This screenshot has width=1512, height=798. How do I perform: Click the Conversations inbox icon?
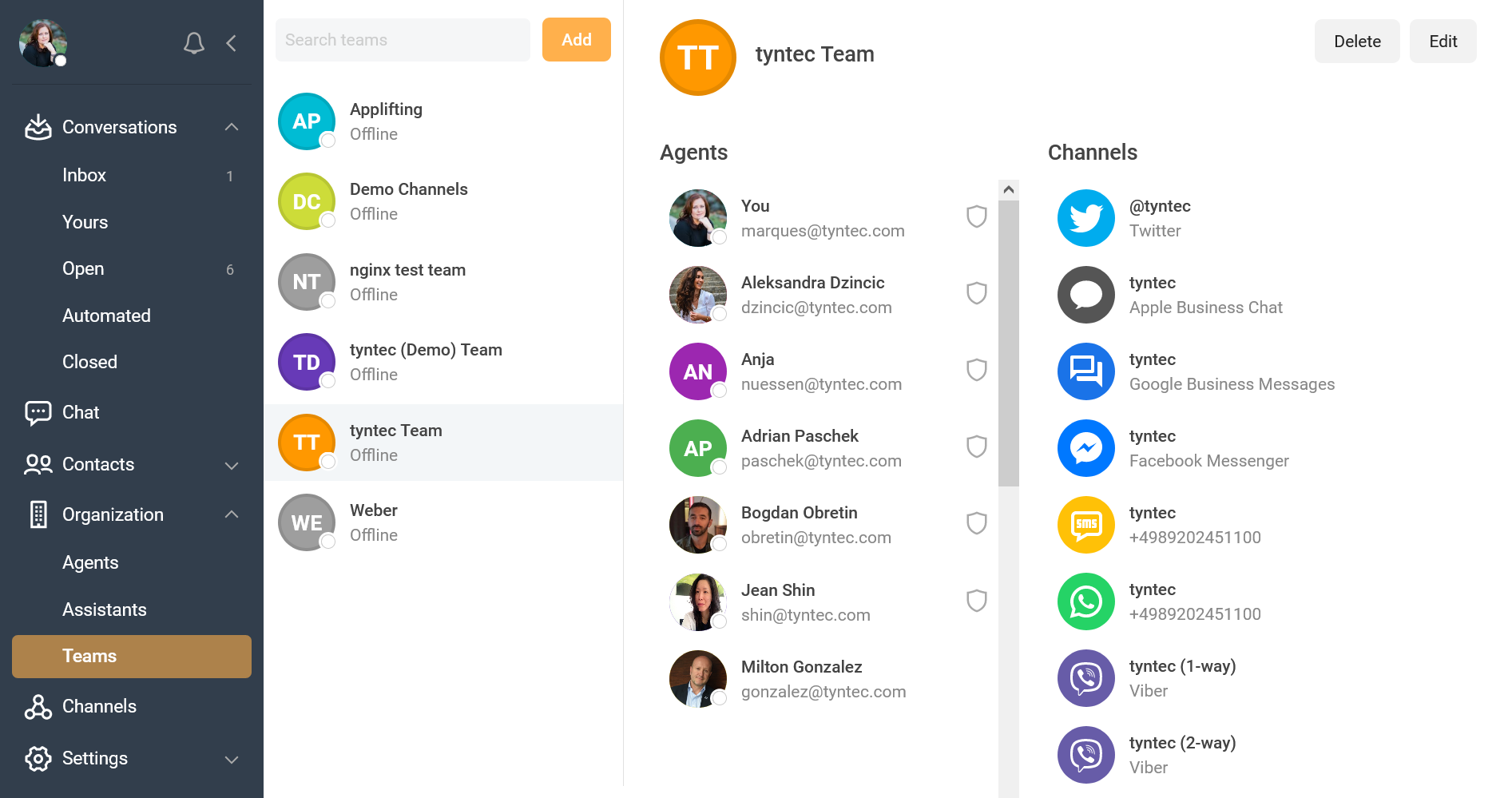coord(38,127)
